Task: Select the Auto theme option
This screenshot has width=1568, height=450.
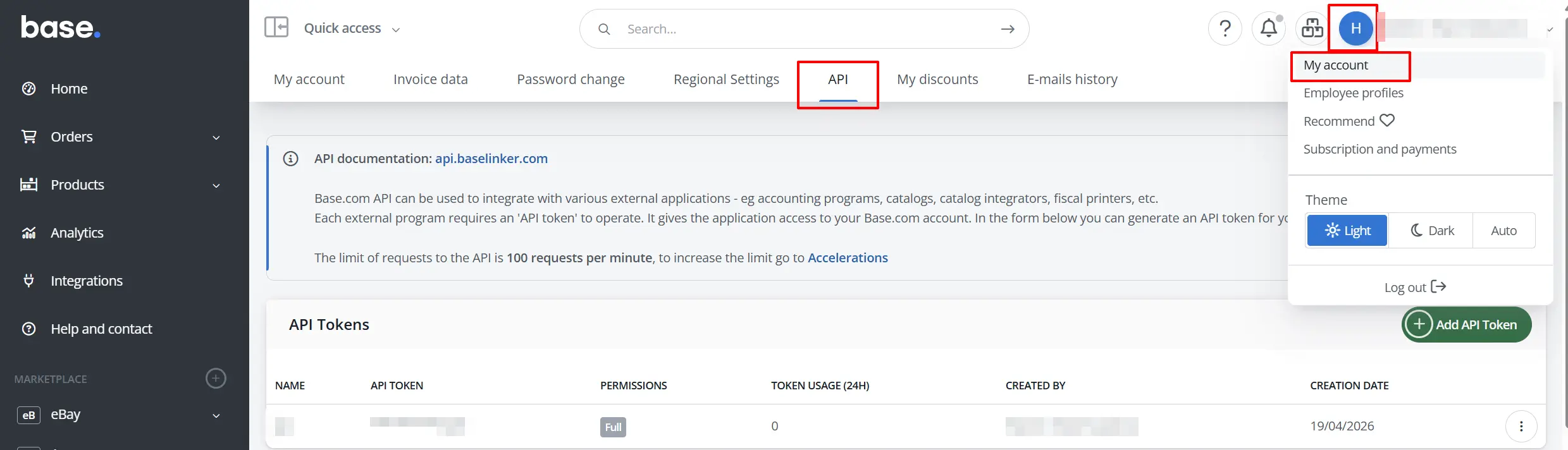Action: (1503, 231)
